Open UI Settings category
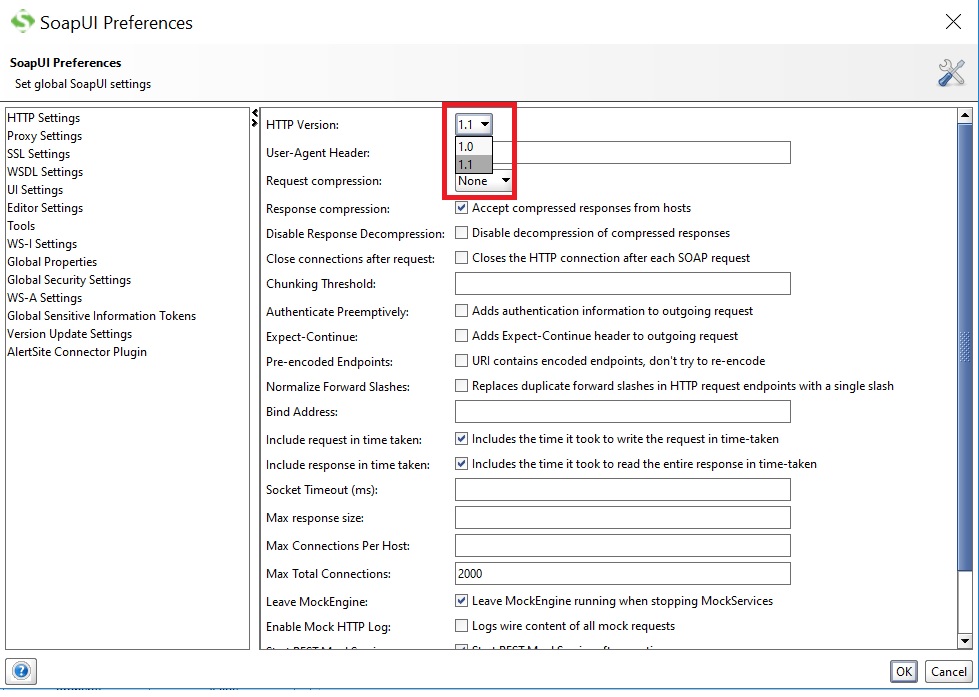 (x=35, y=190)
